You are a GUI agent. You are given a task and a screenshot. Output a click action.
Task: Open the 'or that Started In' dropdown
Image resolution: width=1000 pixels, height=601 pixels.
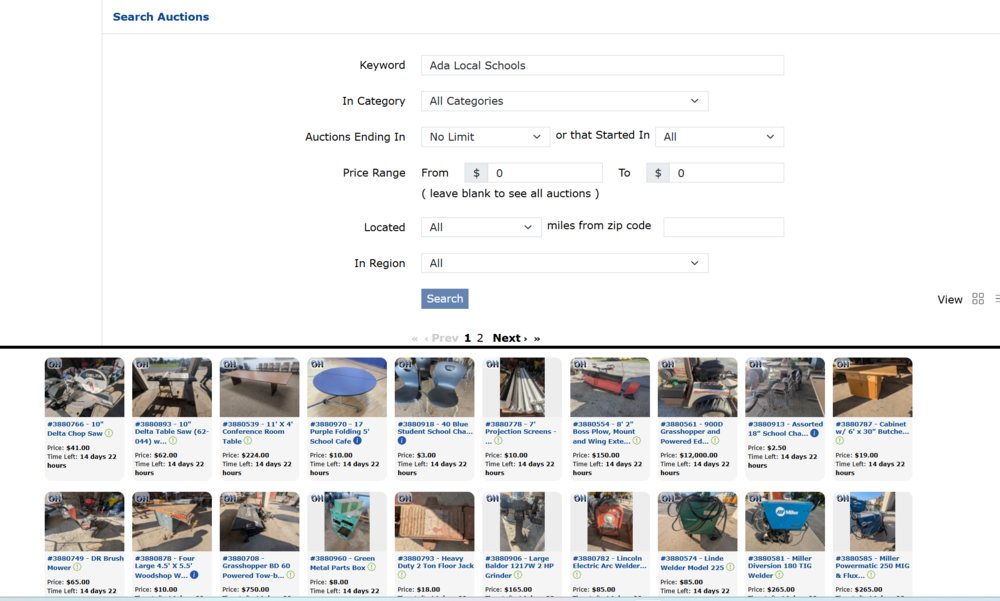[x=721, y=136]
